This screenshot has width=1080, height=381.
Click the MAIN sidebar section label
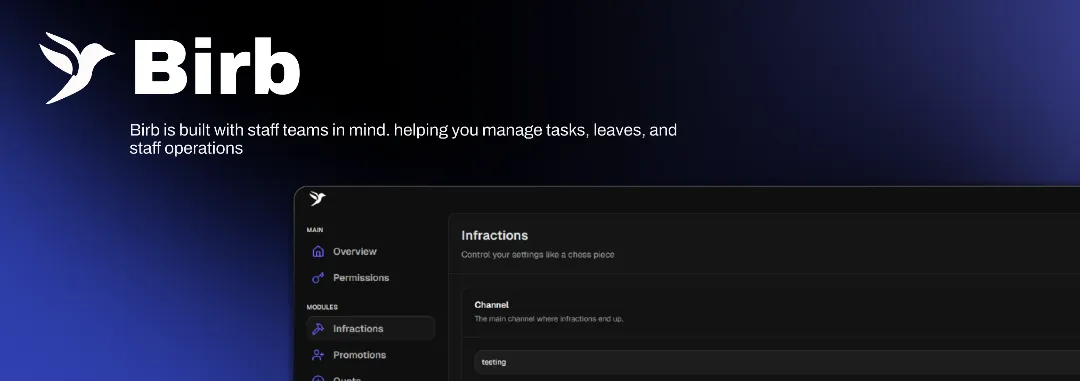(x=315, y=230)
